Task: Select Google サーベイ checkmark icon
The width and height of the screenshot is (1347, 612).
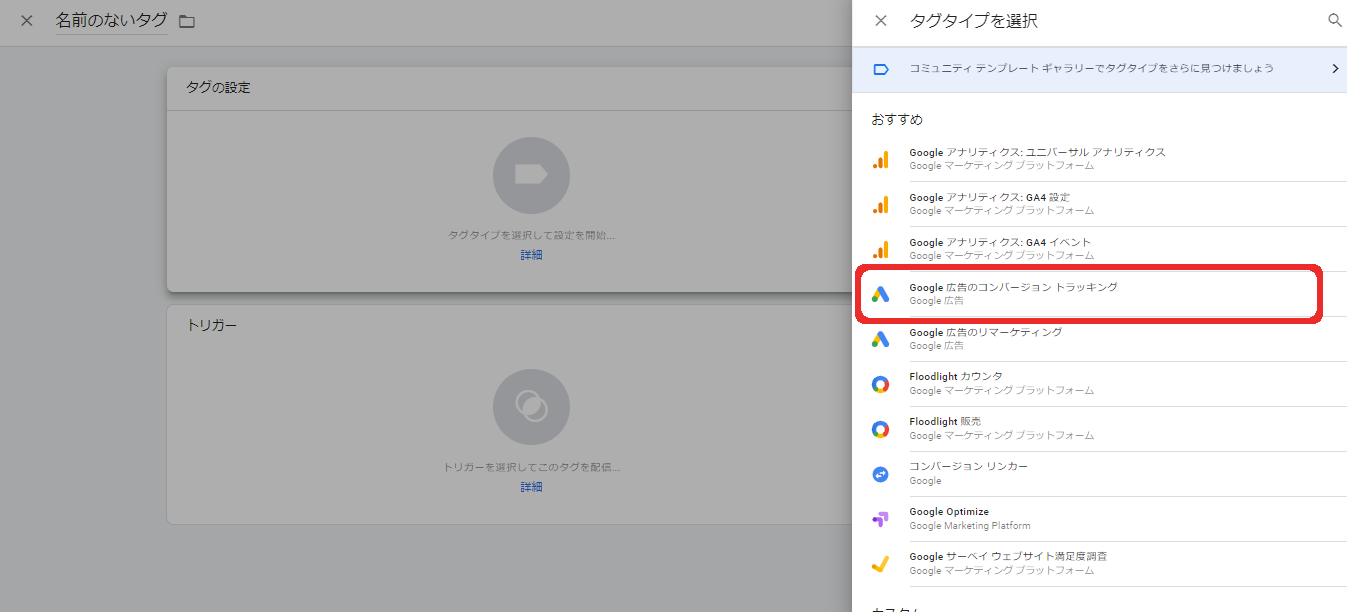Action: (x=880, y=564)
